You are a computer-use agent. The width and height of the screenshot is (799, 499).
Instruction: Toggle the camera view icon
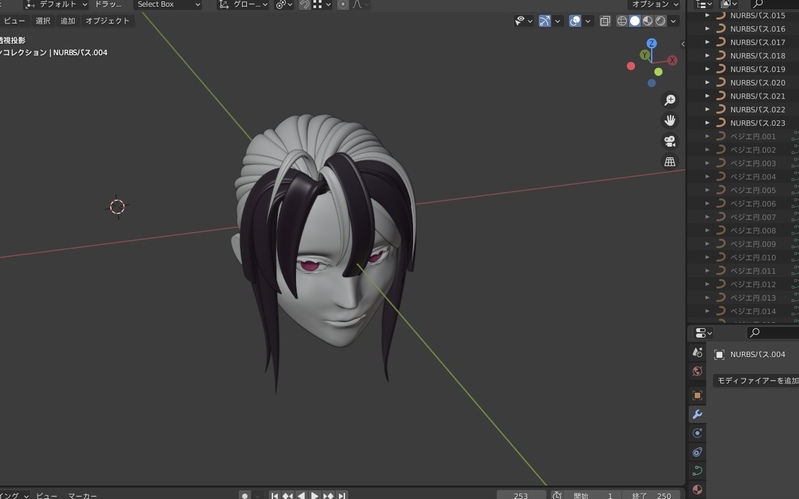(670, 141)
